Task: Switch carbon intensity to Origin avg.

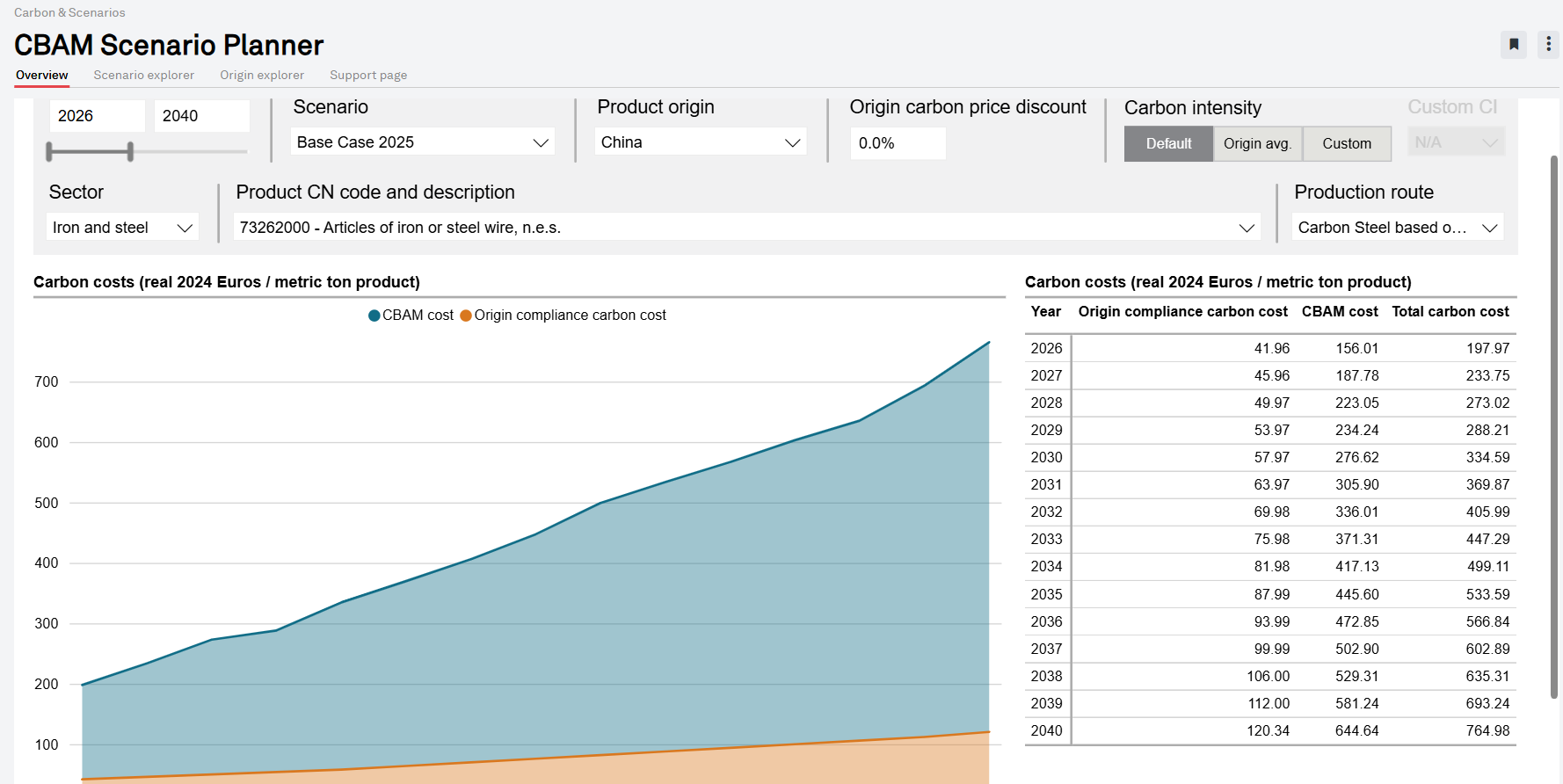Action: click(1257, 143)
